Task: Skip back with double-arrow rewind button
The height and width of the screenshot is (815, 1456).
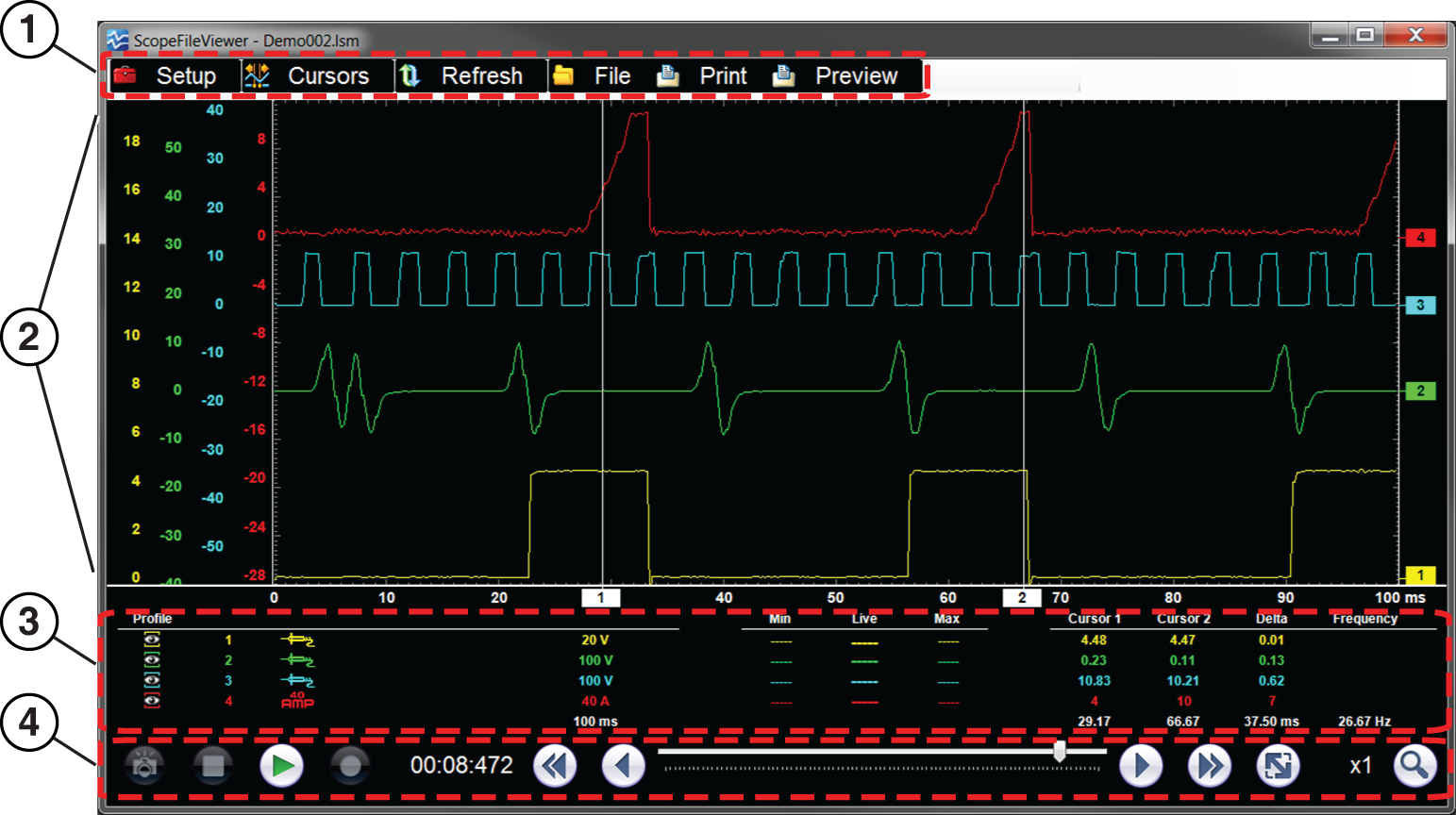Action: 555,765
